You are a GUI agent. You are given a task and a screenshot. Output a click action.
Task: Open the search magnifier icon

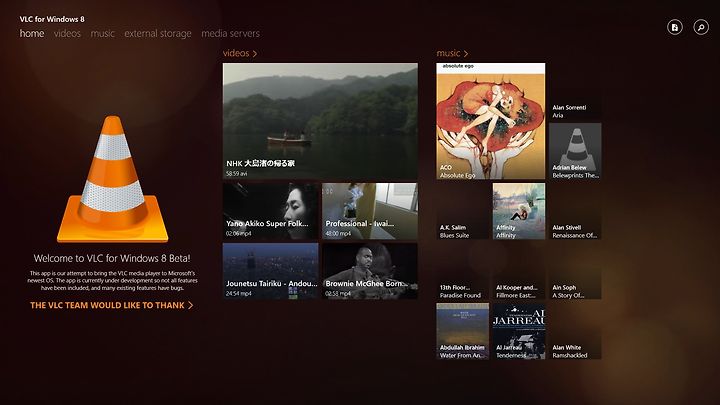(x=701, y=28)
